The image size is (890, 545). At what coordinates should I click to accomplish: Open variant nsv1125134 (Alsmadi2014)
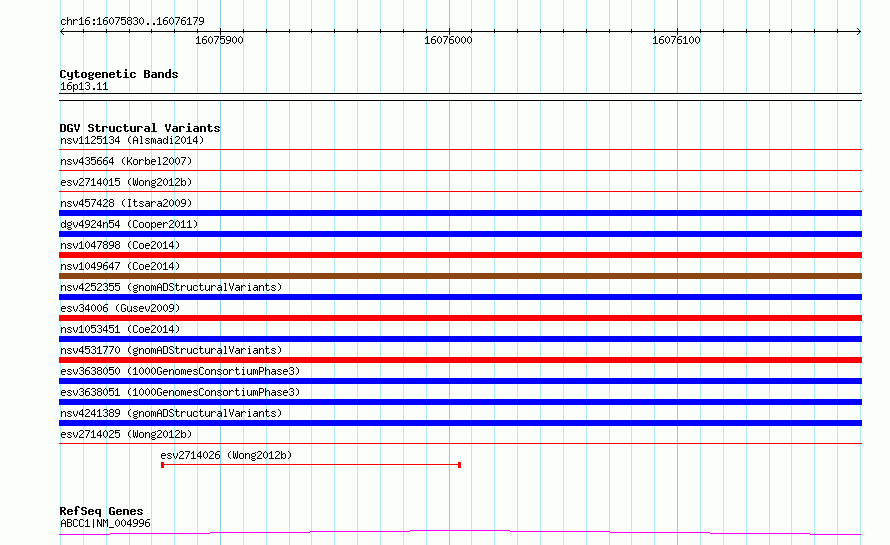[132, 140]
